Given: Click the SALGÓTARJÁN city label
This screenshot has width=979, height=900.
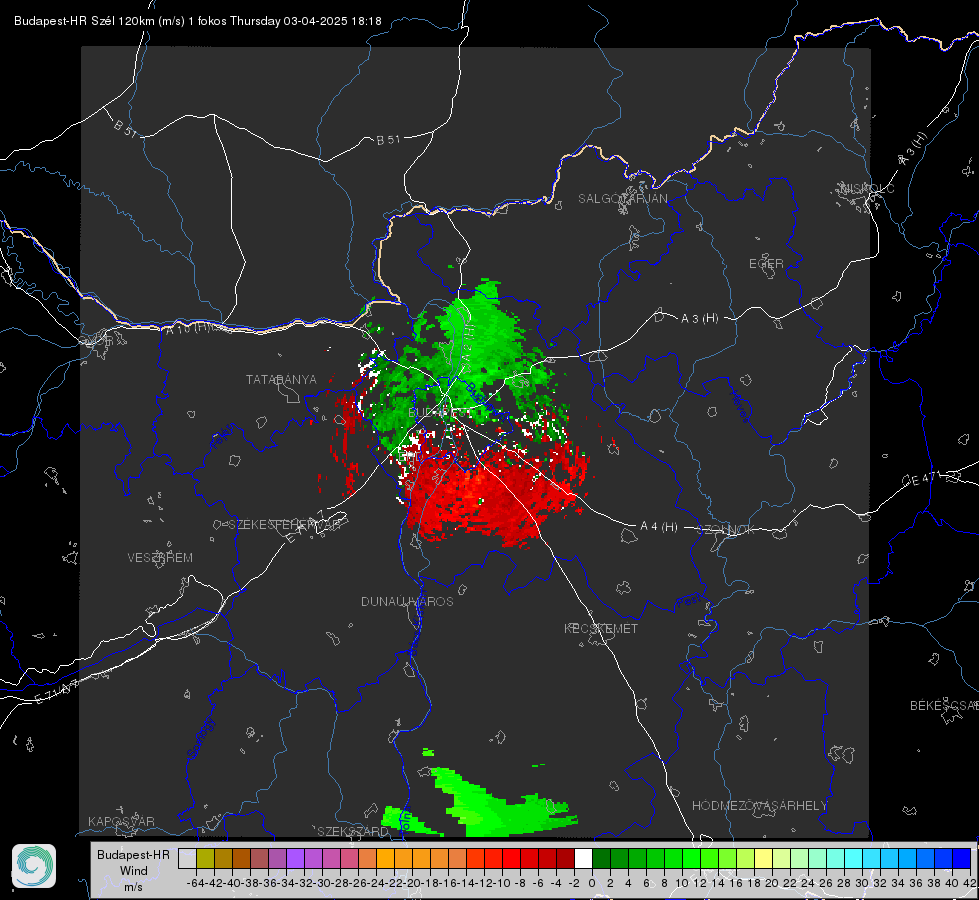Looking at the screenshot, I should (622, 199).
